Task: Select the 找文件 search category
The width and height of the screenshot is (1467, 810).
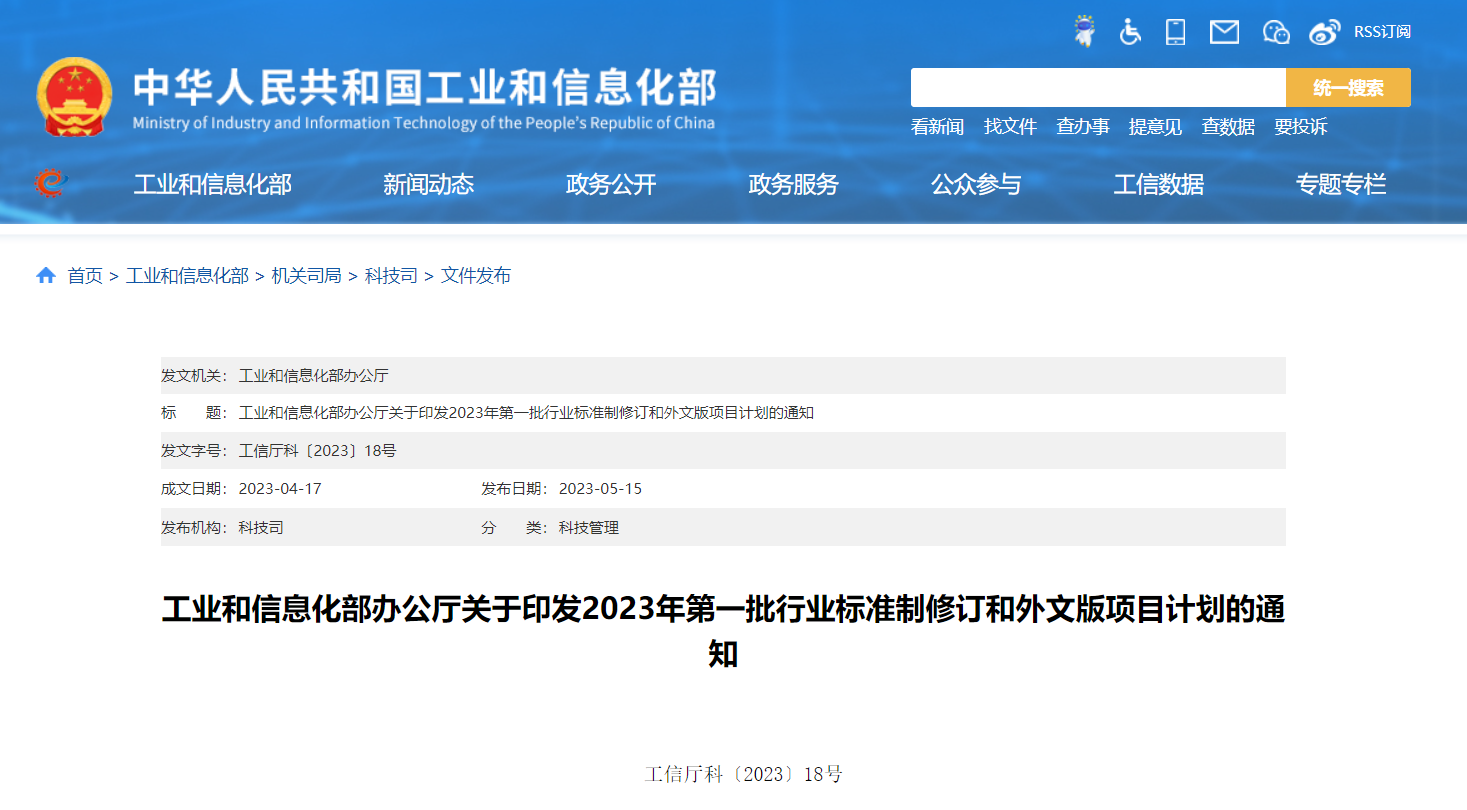Action: coord(1010,127)
